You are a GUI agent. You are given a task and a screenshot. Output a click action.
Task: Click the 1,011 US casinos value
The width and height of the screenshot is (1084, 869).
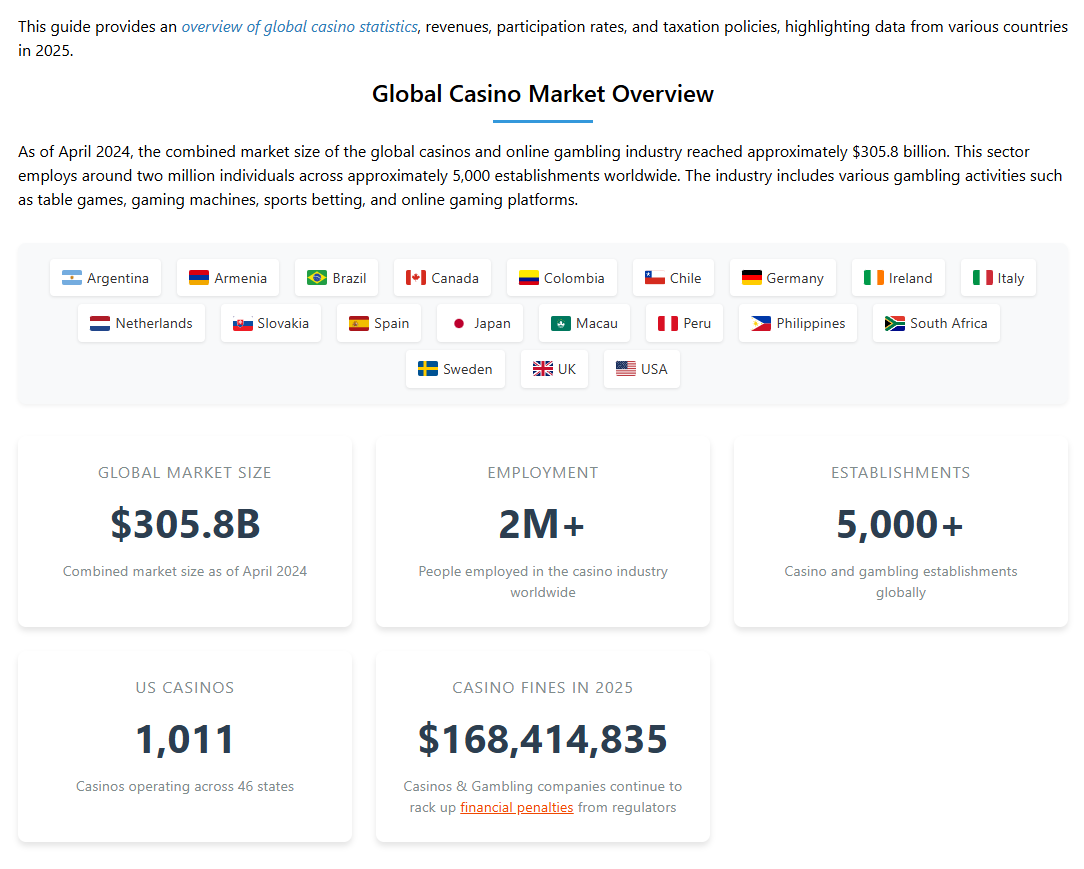click(185, 739)
